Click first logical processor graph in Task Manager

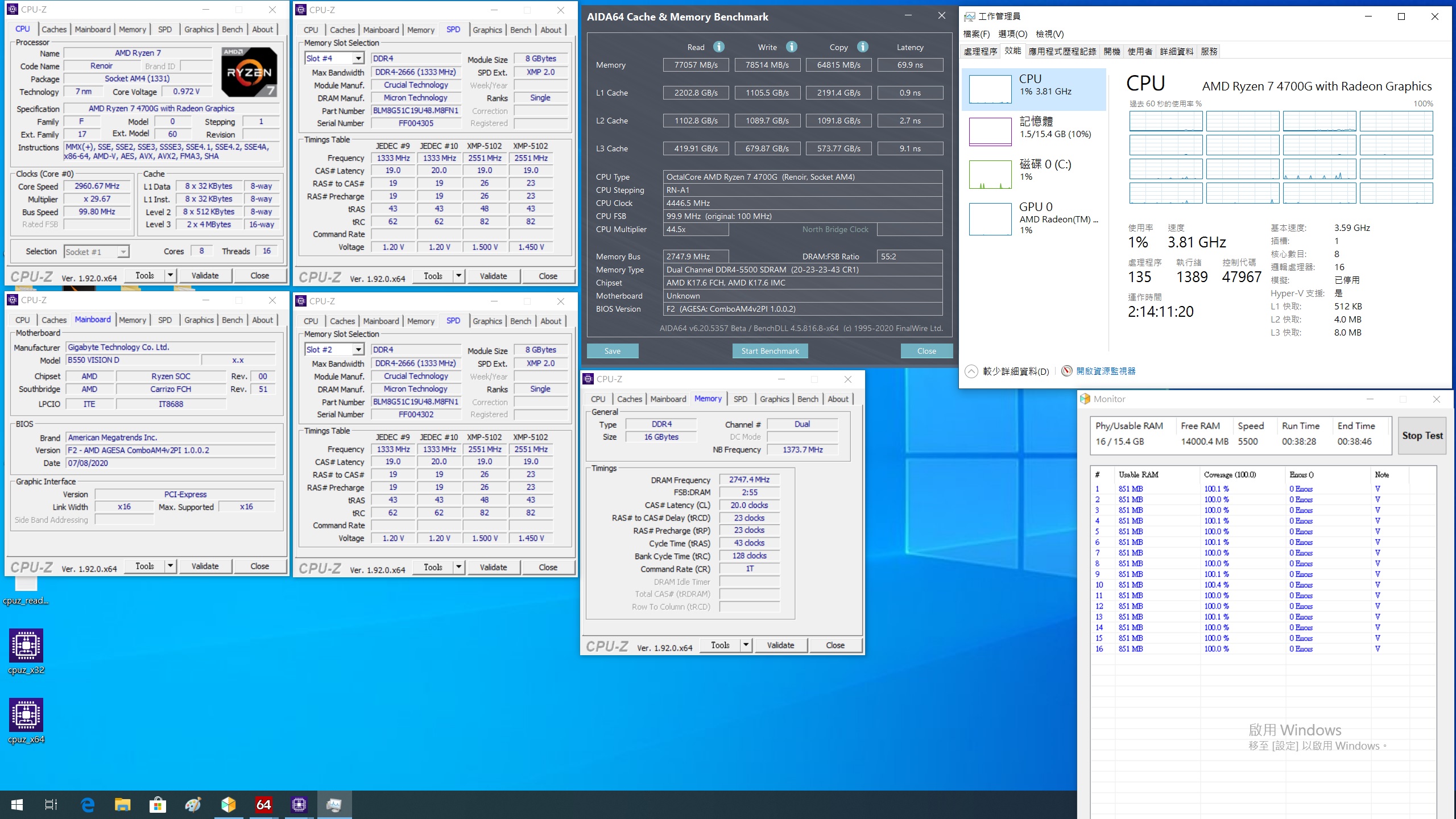[x=1166, y=122]
